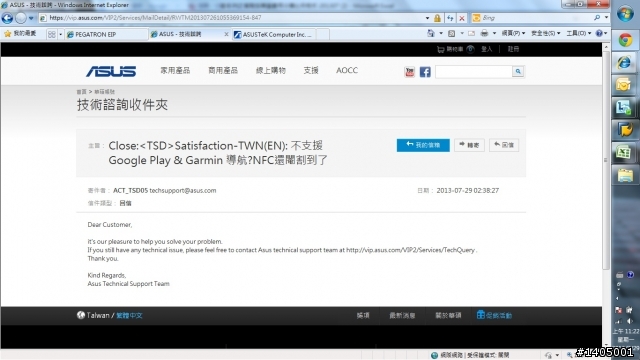
Task: Click the 註冊 register link
Action: pyautogui.click(x=513, y=49)
